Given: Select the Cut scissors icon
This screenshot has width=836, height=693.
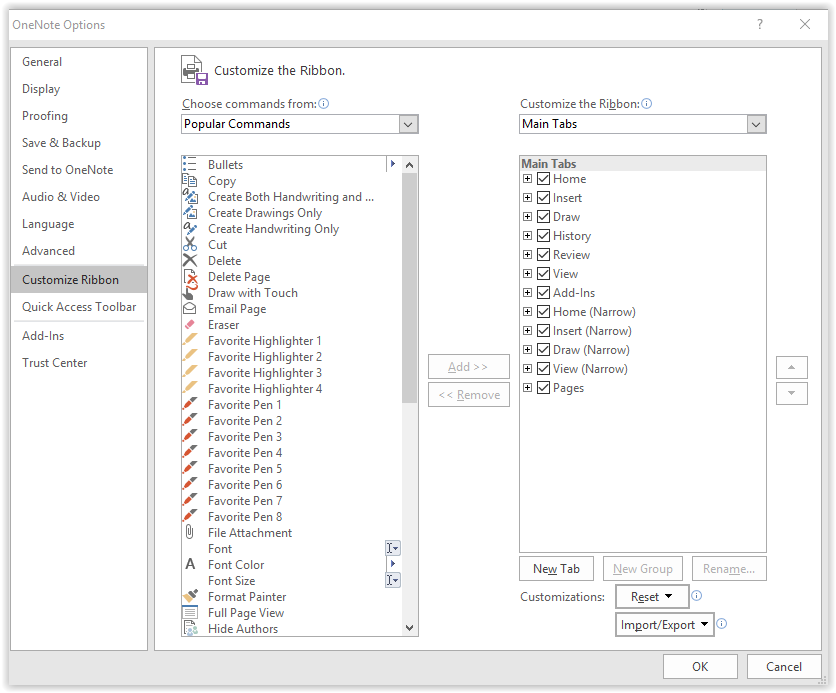Looking at the screenshot, I should (190, 244).
